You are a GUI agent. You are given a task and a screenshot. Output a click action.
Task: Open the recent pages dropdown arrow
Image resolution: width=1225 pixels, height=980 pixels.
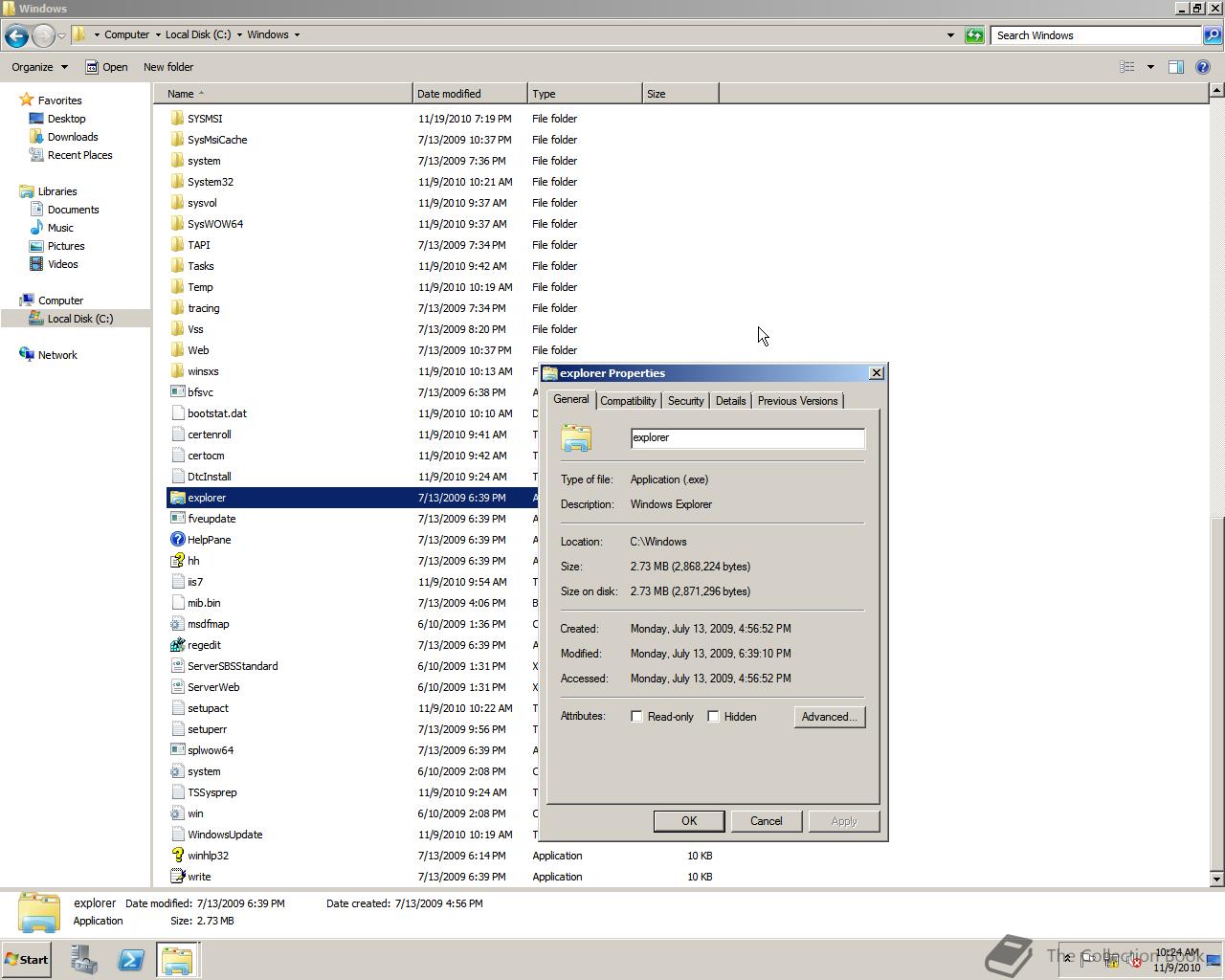(x=62, y=36)
